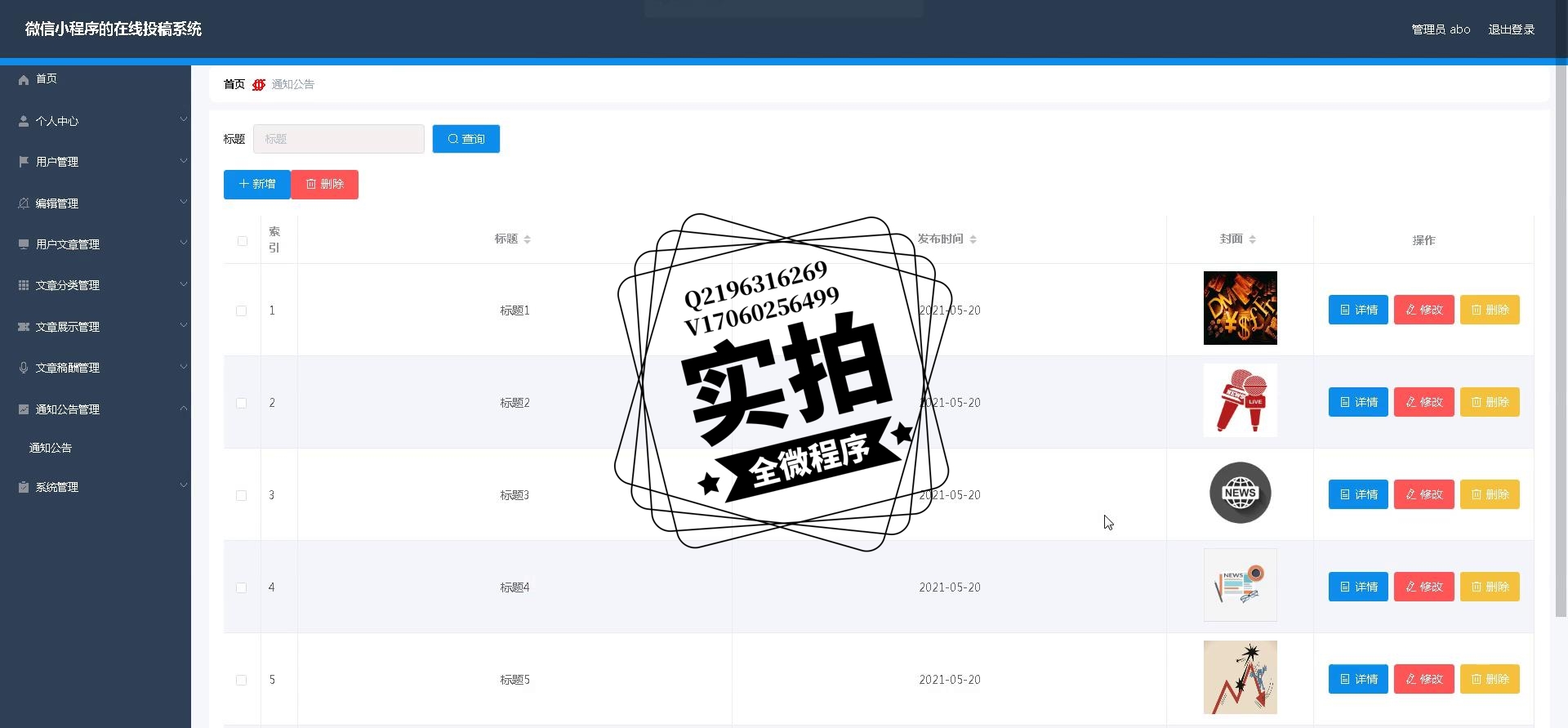Sort the 标题 column with its arrows
Screen dimensions: 1568x728
pyautogui.click(x=528, y=239)
